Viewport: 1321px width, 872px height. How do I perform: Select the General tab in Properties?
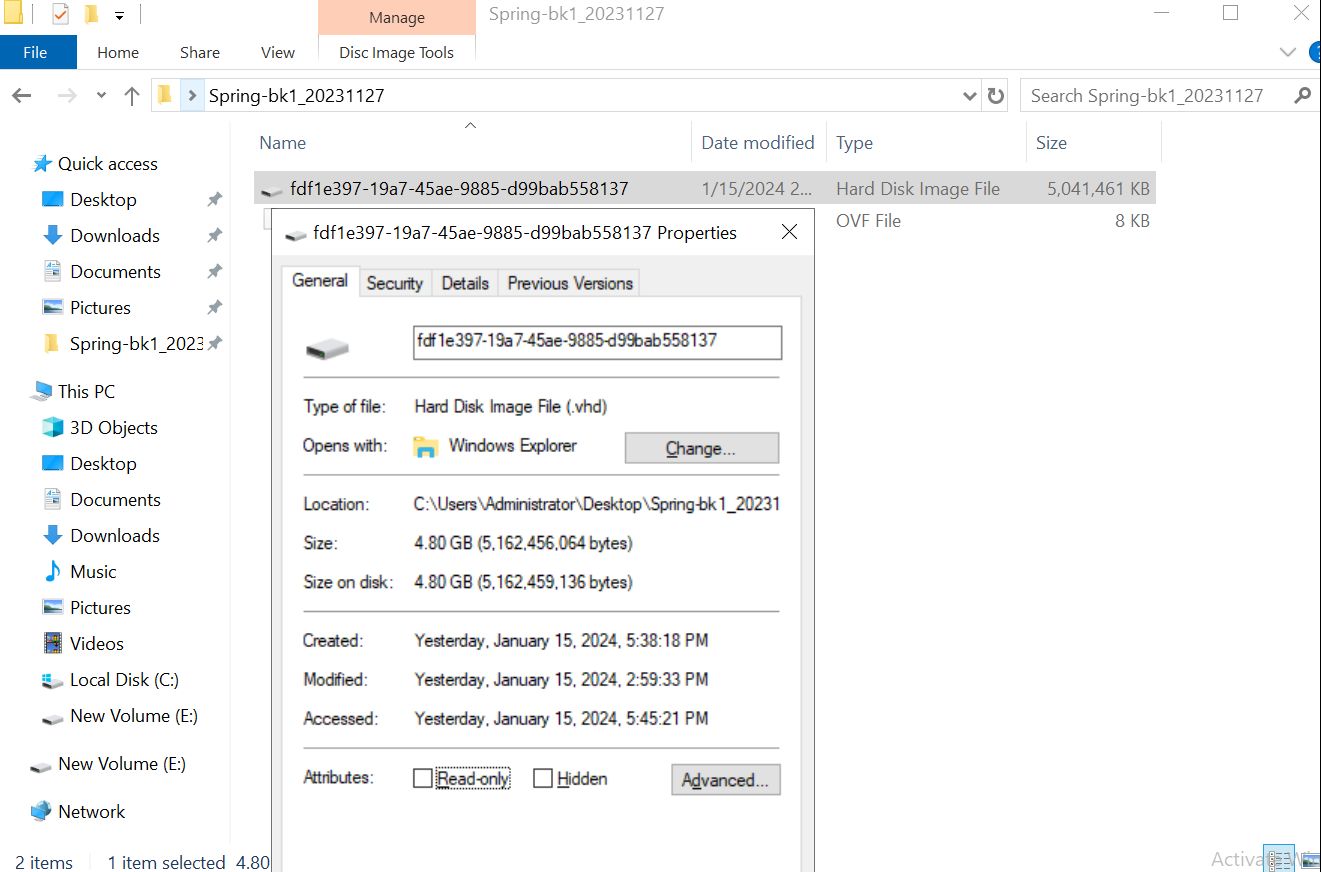pyautogui.click(x=320, y=281)
